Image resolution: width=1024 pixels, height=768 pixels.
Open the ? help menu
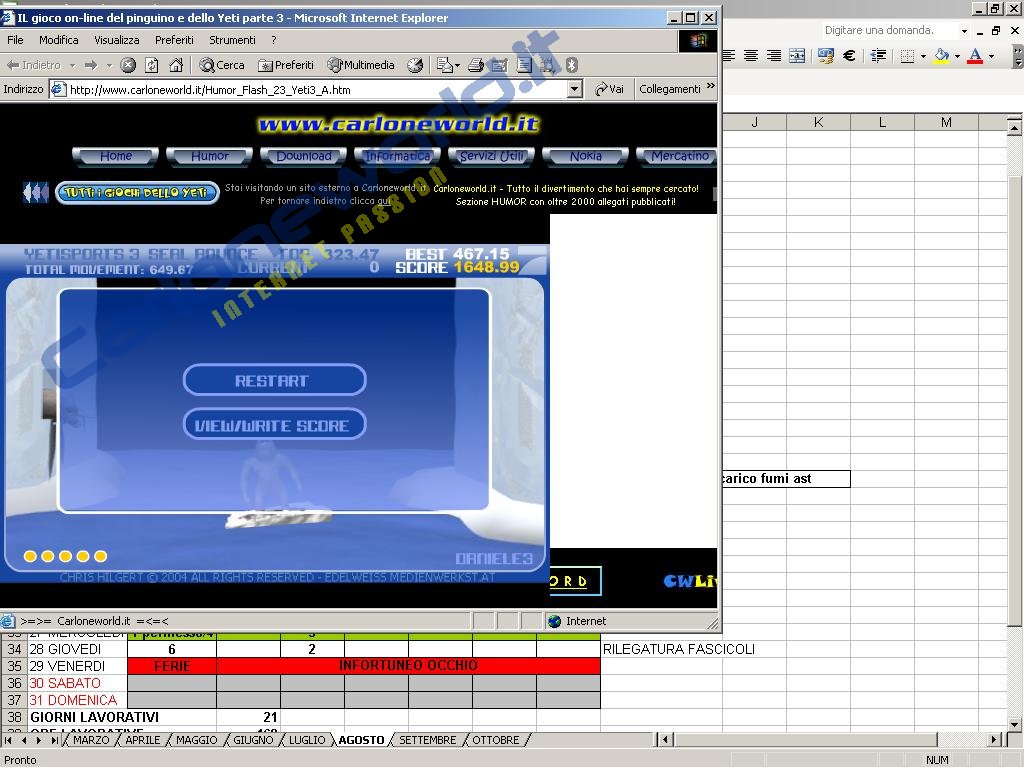tap(274, 40)
